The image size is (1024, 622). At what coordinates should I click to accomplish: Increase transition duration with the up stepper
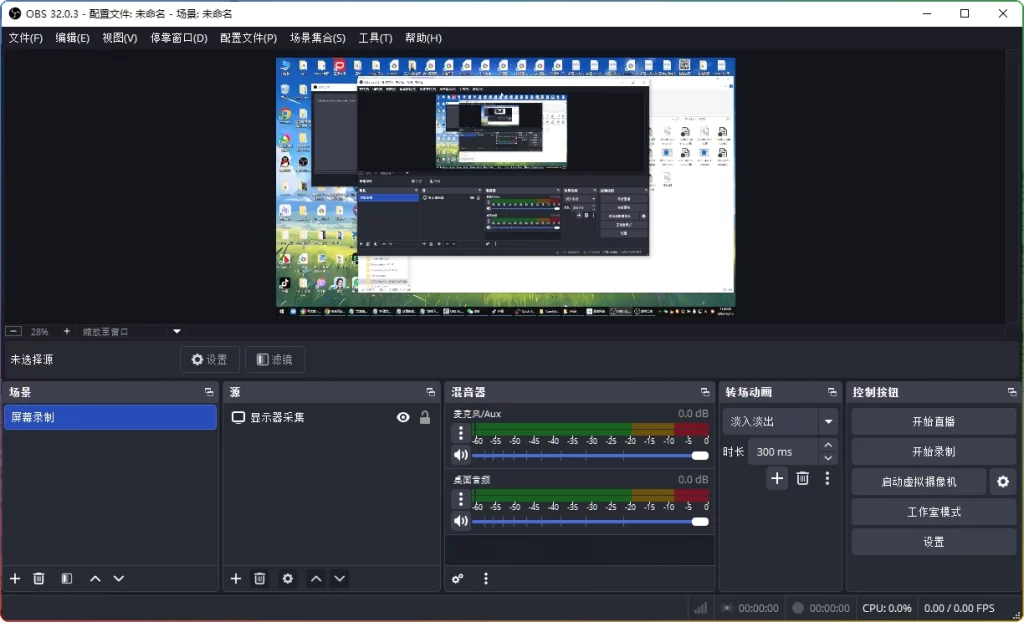coord(826,445)
